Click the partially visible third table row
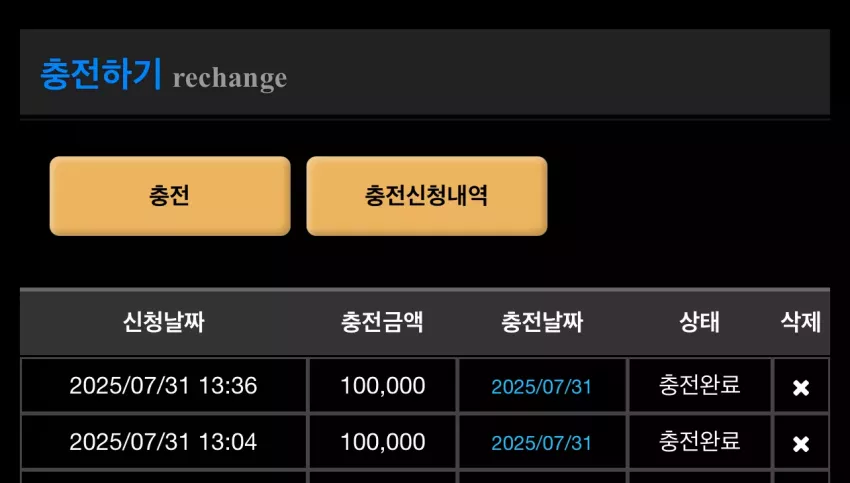Screen dimensions: 850x483 point(425,477)
